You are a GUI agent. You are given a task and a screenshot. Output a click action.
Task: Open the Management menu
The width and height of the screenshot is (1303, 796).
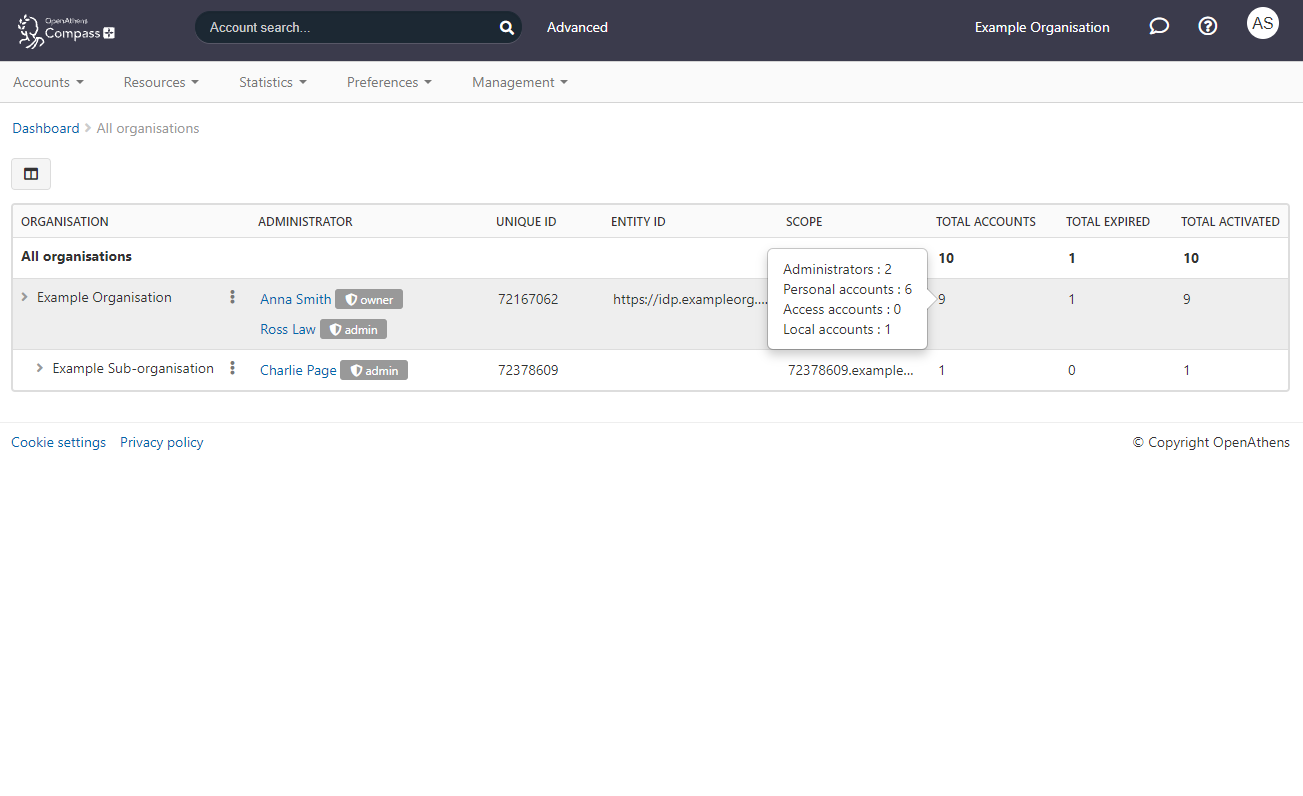[x=519, y=82]
